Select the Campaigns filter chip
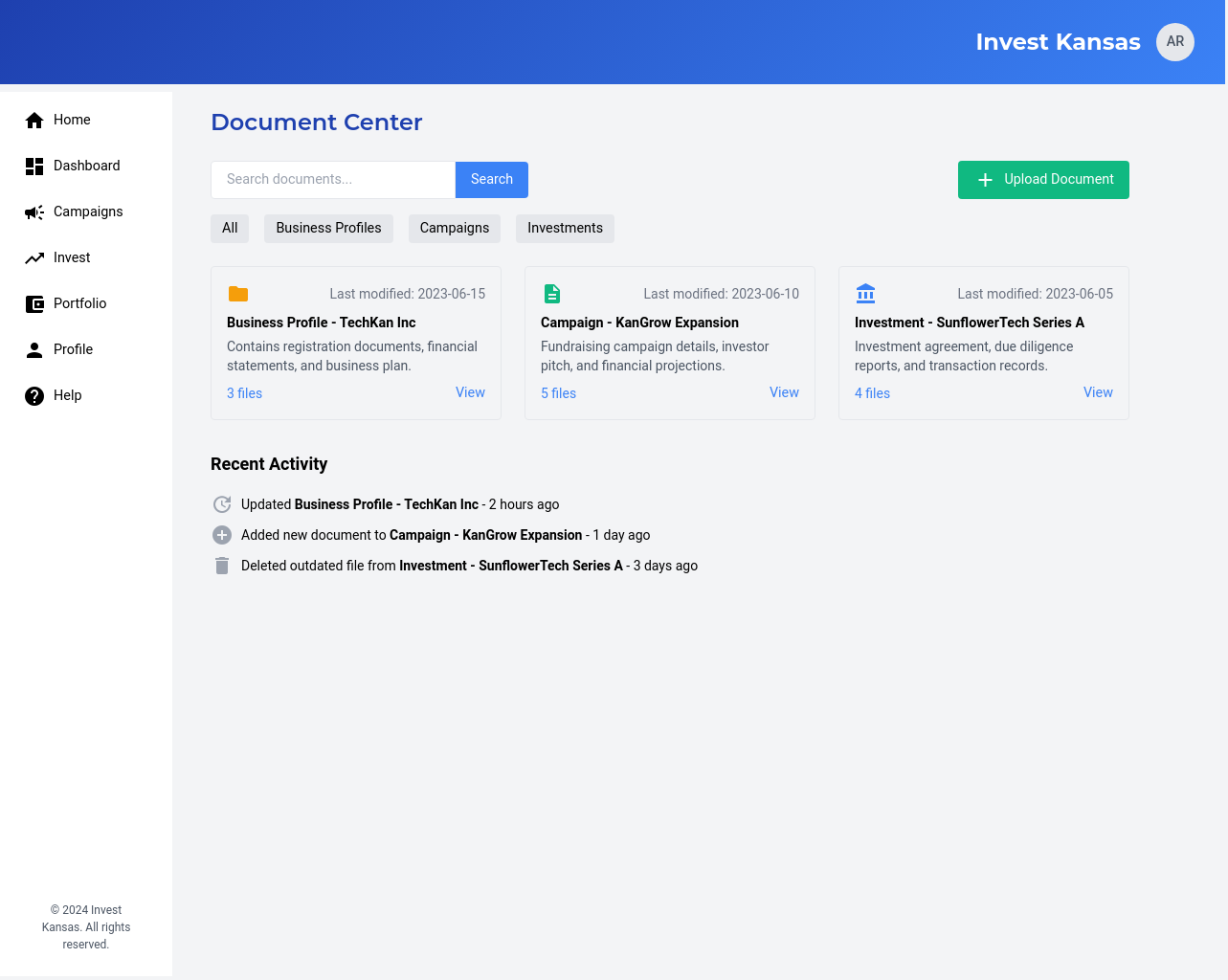The width and height of the screenshot is (1228, 980). pyautogui.click(x=454, y=228)
